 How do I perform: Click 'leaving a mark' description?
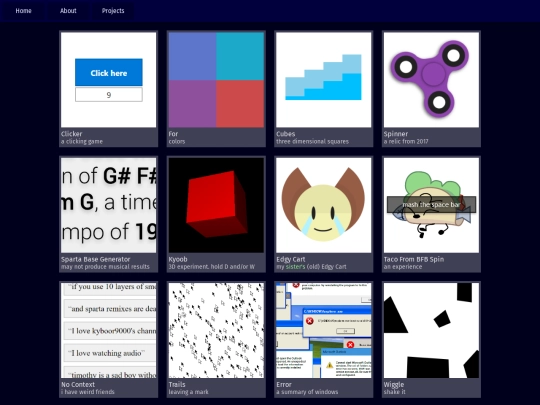tap(188, 392)
